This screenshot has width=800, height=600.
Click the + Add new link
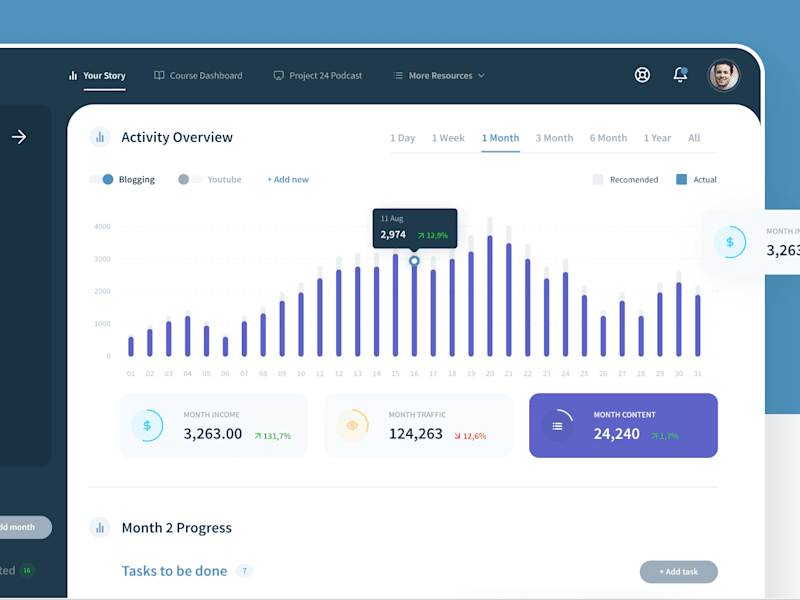[288, 180]
